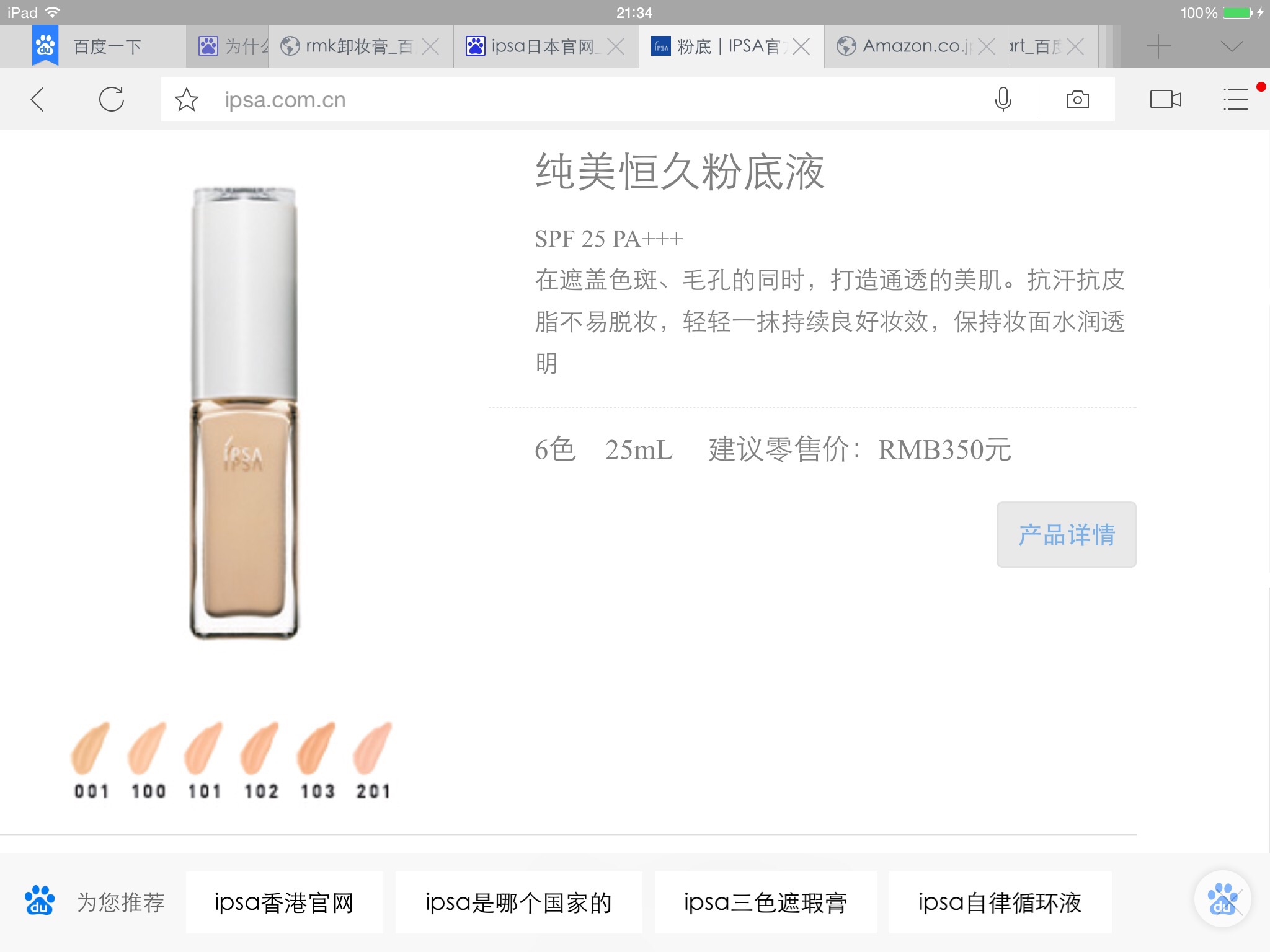The width and height of the screenshot is (1270, 952).
Task: Bookmark page with the star icon
Action: pos(186,100)
